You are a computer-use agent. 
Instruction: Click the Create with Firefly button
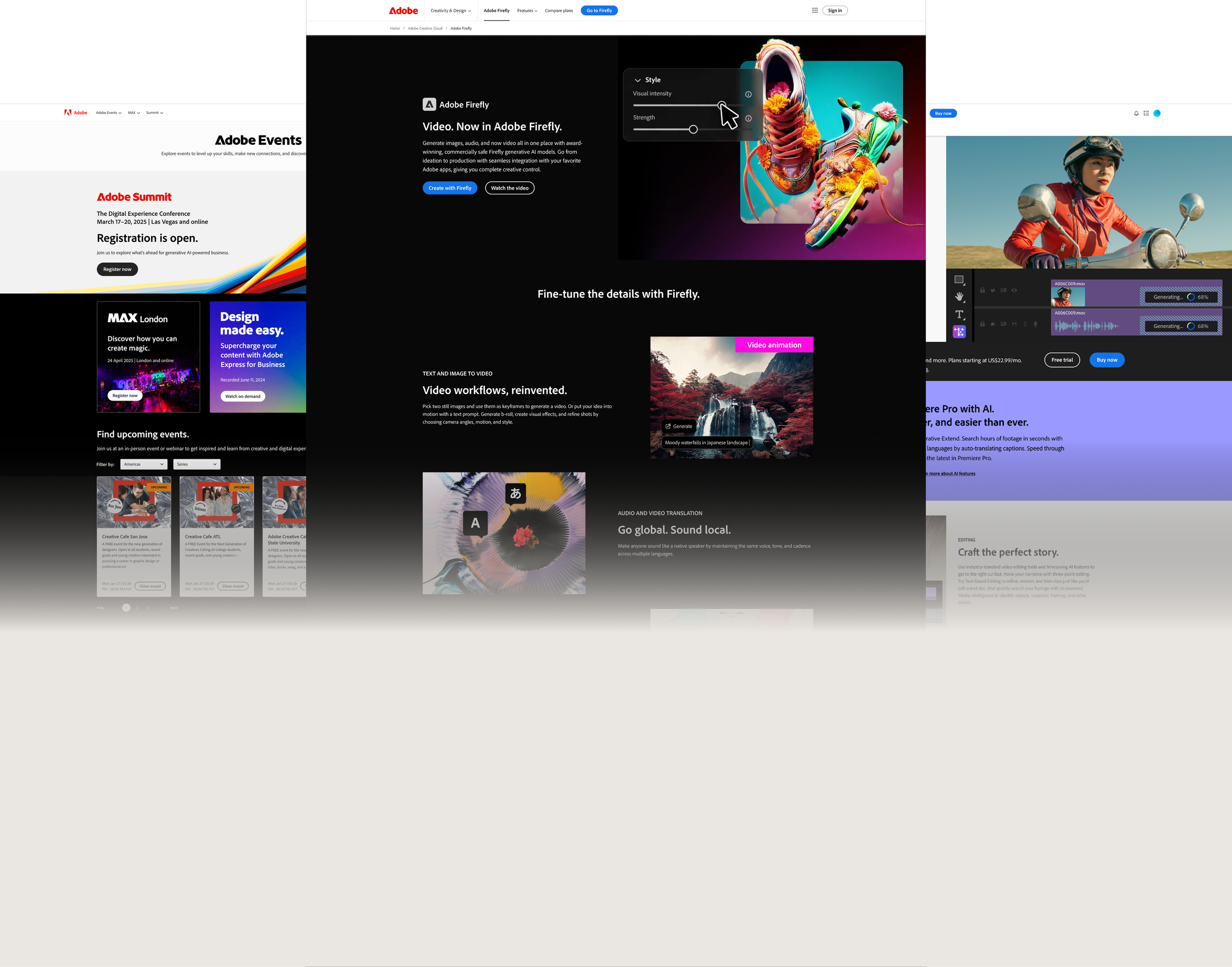point(450,188)
